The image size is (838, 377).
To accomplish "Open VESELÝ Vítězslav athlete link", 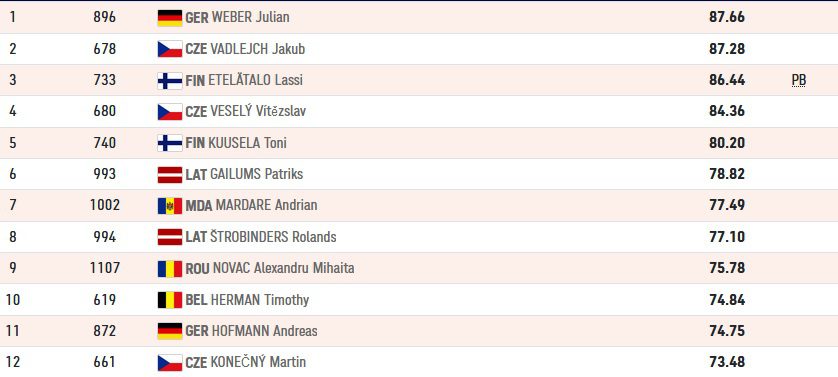I will 259,111.
